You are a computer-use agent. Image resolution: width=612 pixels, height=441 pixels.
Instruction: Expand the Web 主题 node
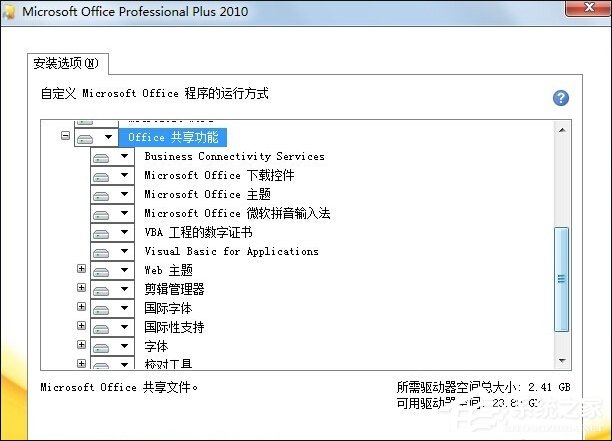click(82, 270)
